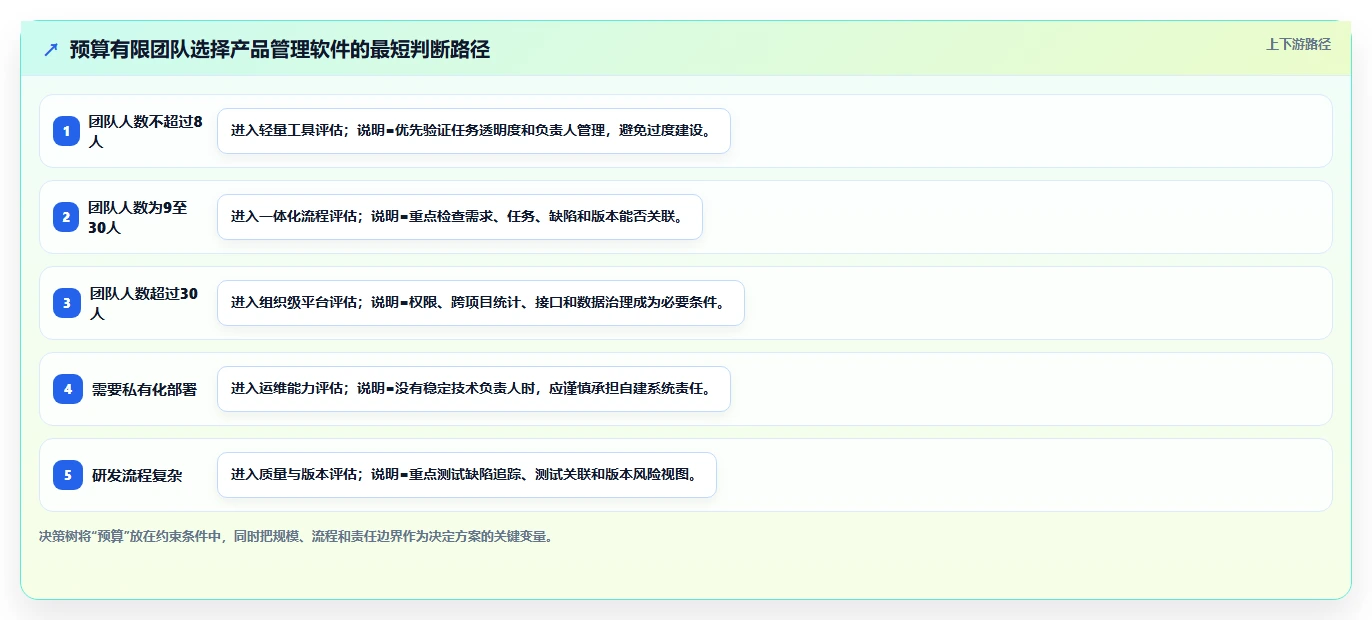Click the step 4 number badge

(x=67, y=389)
